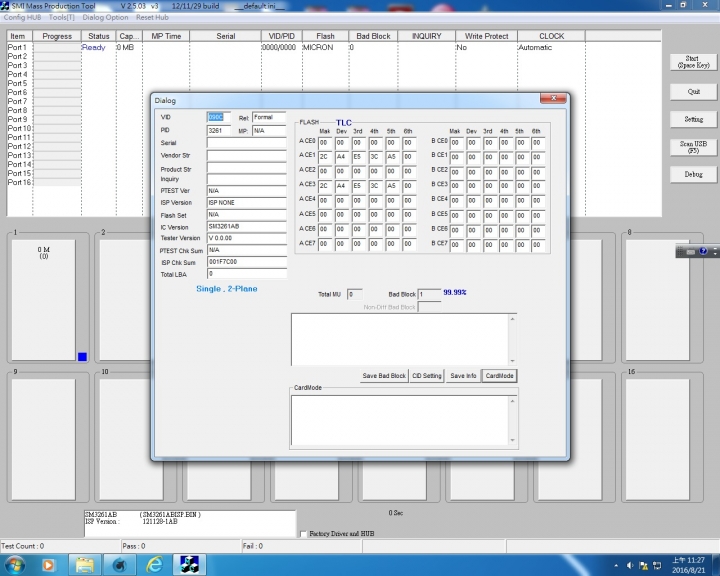The image size is (720, 576).
Task: Open the Reset Hub menu
Action: click(x=152, y=17)
